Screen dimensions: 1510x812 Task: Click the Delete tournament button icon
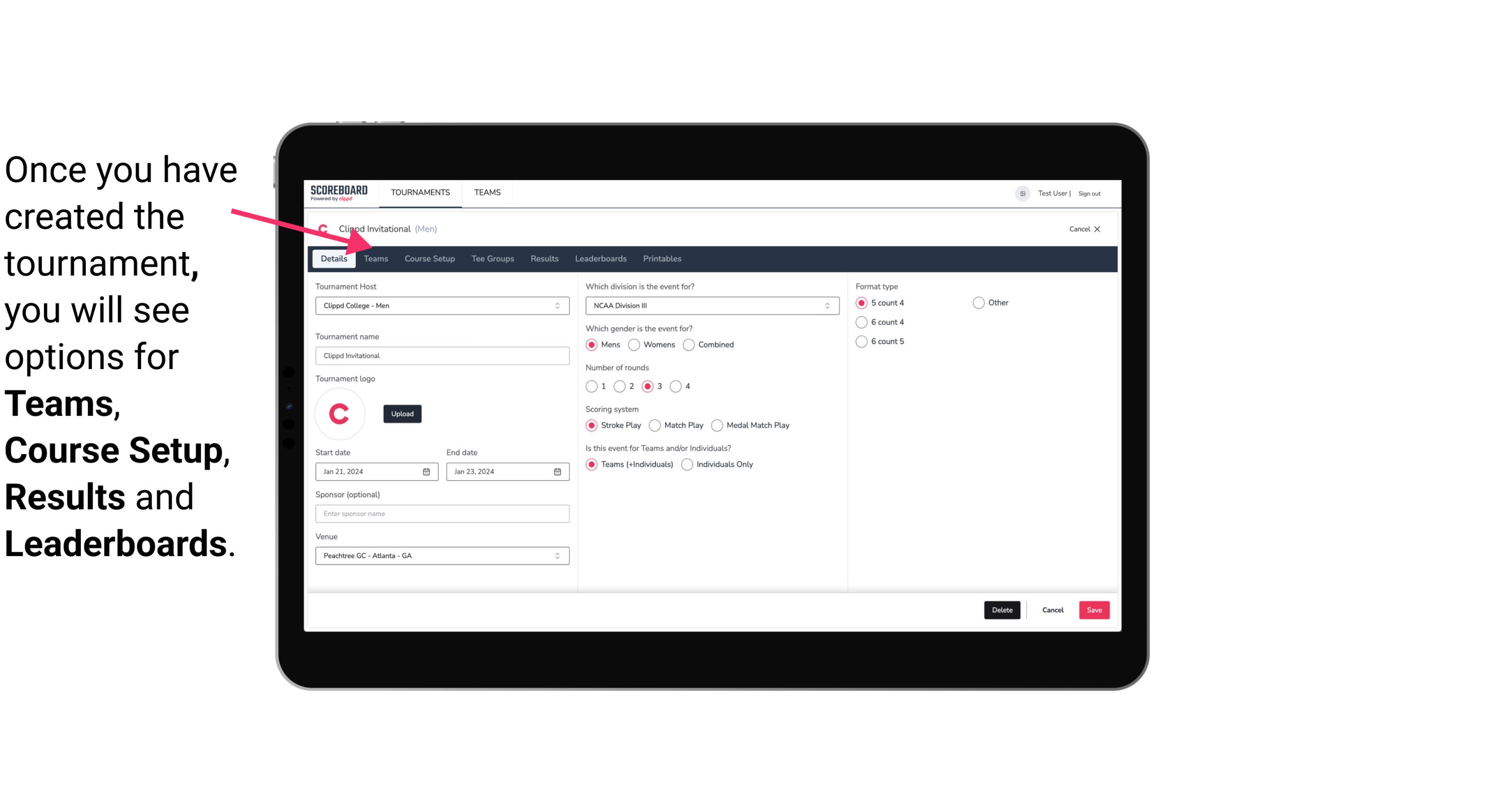[1001, 610]
